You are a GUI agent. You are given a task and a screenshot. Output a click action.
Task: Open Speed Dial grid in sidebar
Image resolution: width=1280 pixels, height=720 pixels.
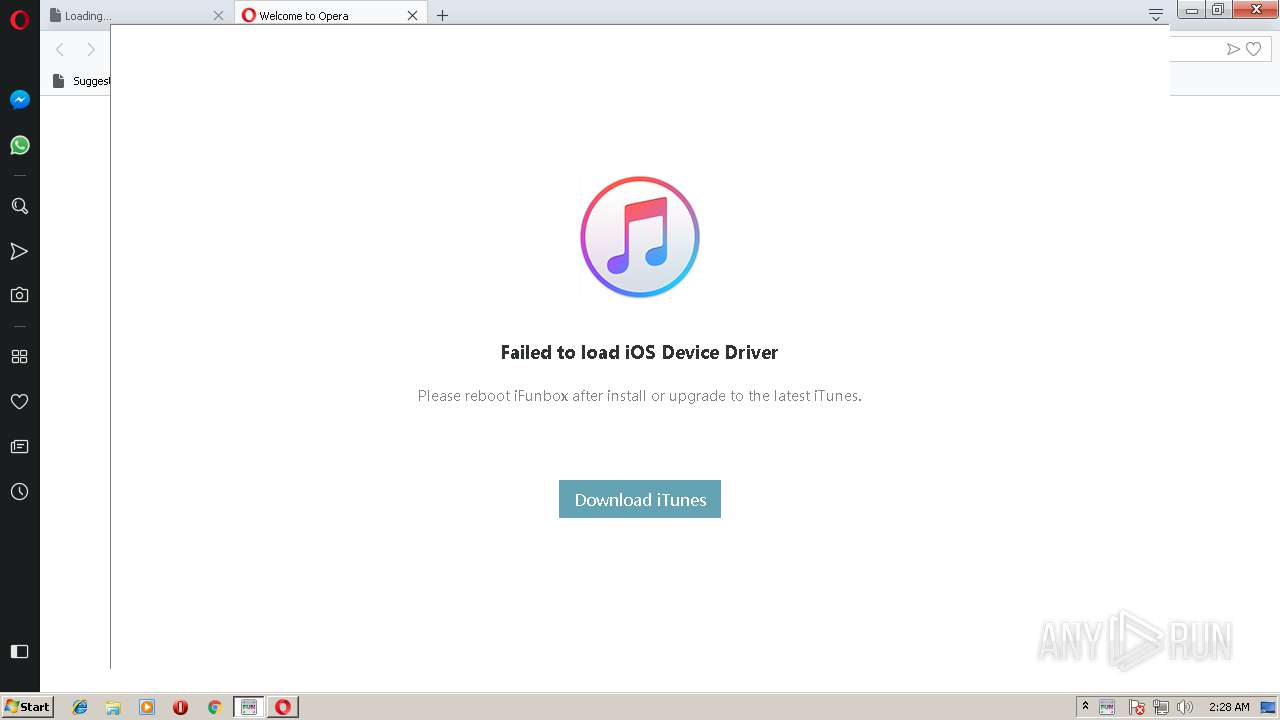pyautogui.click(x=19, y=356)
